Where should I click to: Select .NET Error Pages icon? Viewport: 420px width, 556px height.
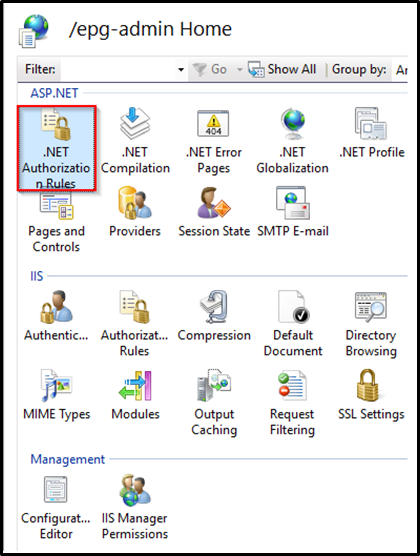click(214, 141)
